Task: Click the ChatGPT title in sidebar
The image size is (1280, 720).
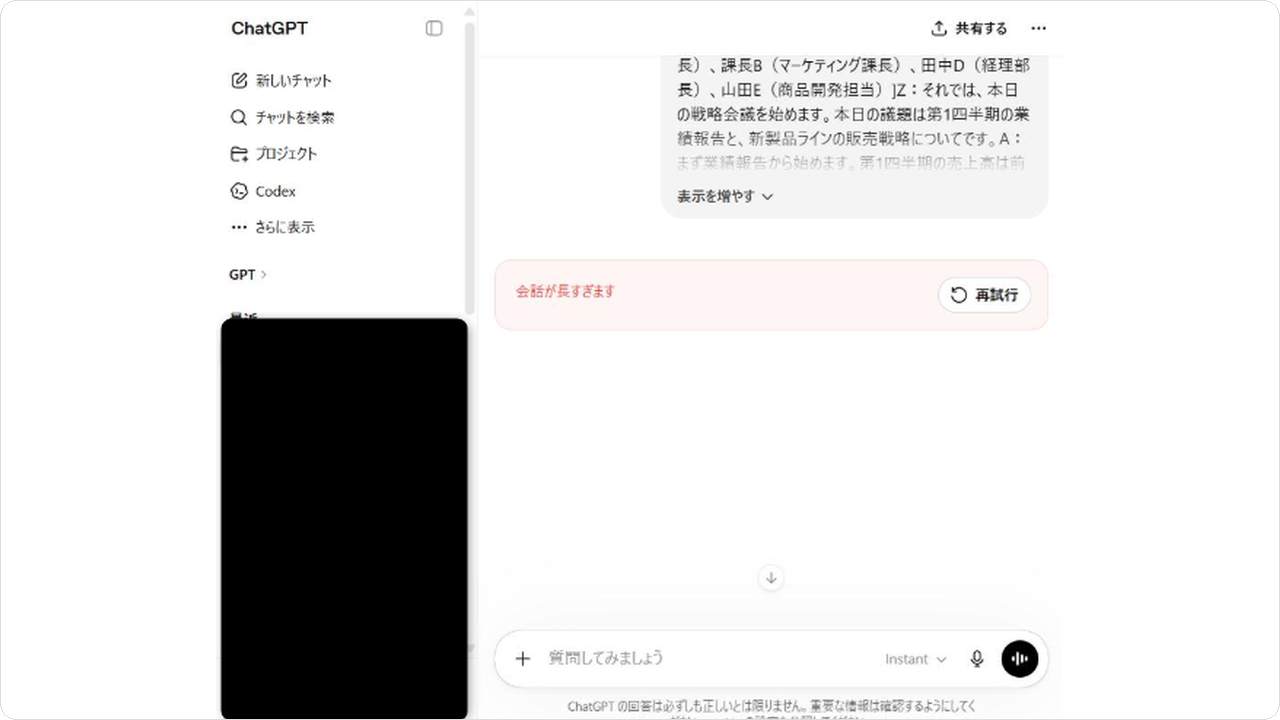Action: coord(270,28)
